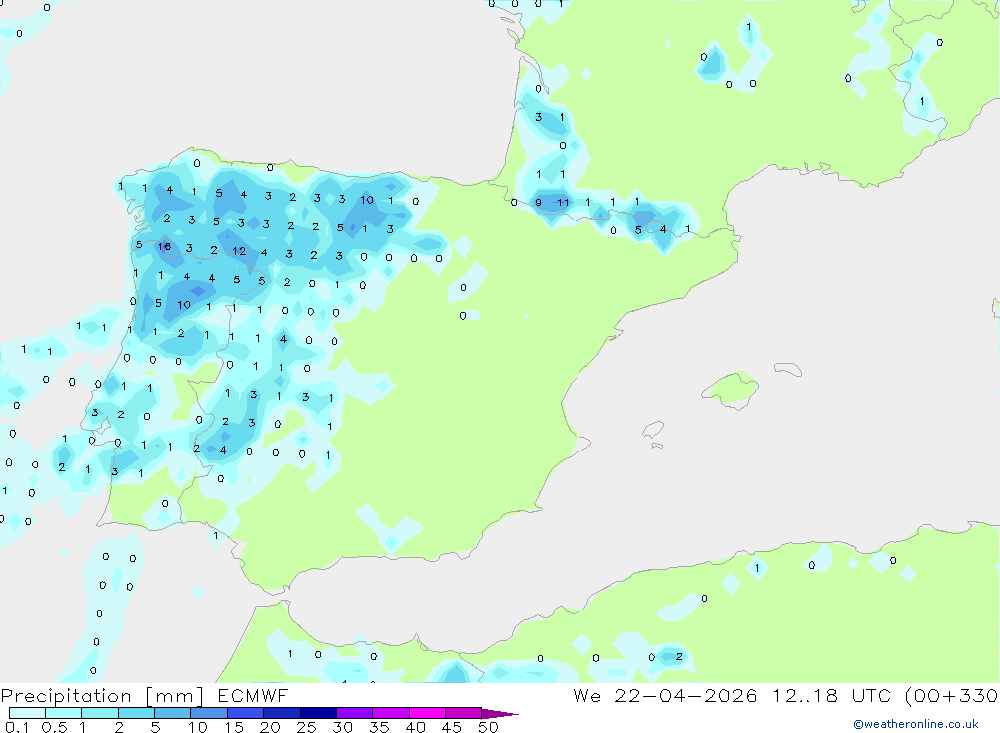1000x733 pixels.
Task: Pick the 5–10 mm legend color swatch
Action: 172,713
